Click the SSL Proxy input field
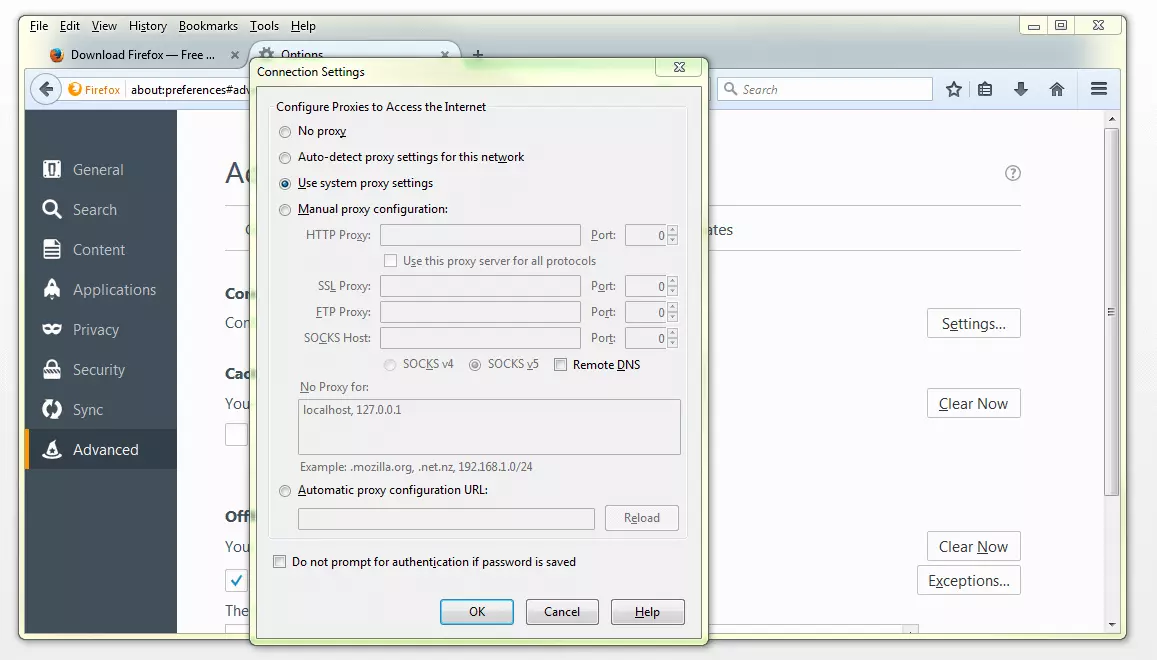Viewport: 1157px width, 660px height. [x=480, y=286]
